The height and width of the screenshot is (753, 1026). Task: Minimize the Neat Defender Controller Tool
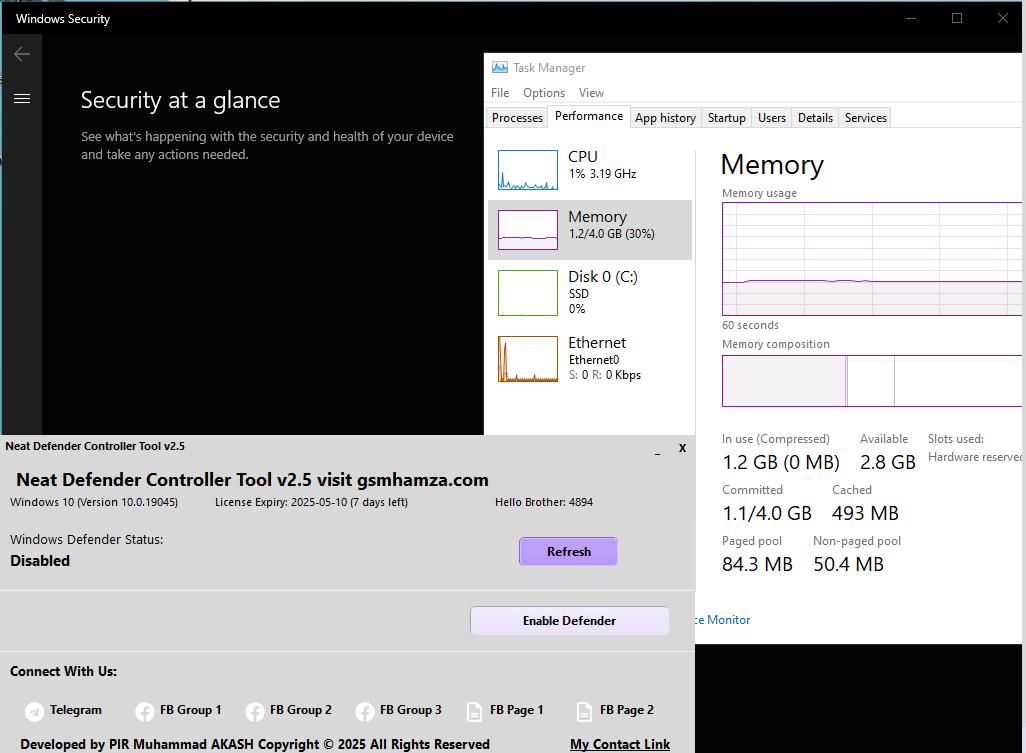tap(657, 451)
